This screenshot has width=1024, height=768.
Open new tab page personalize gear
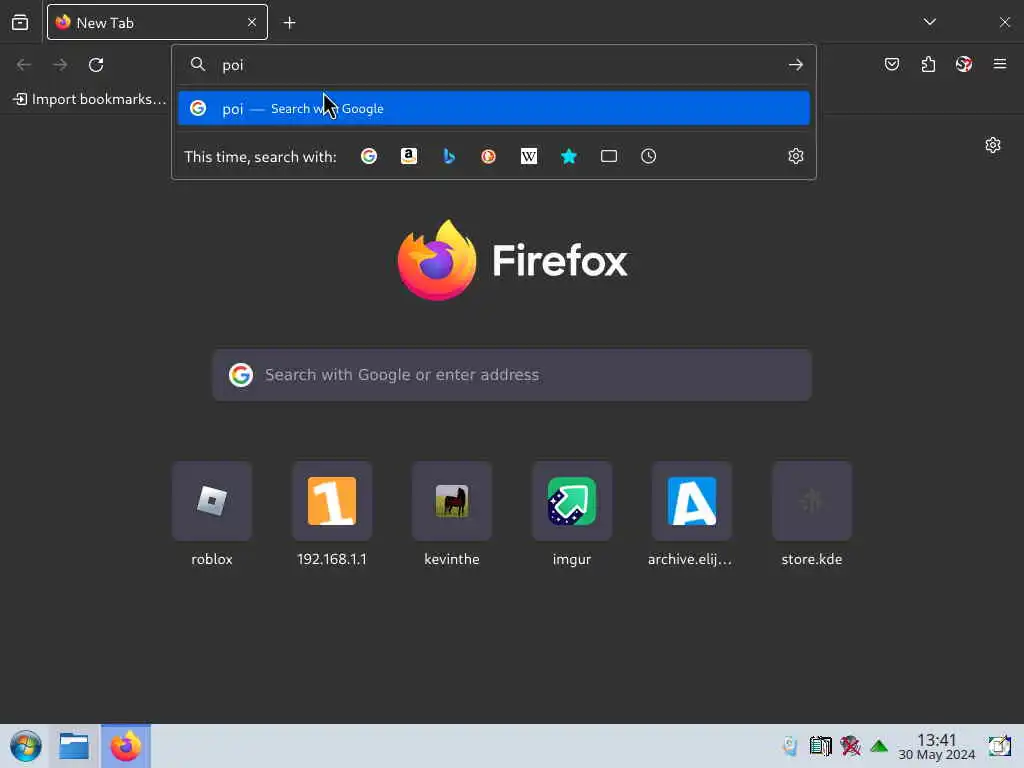(993, 145)
